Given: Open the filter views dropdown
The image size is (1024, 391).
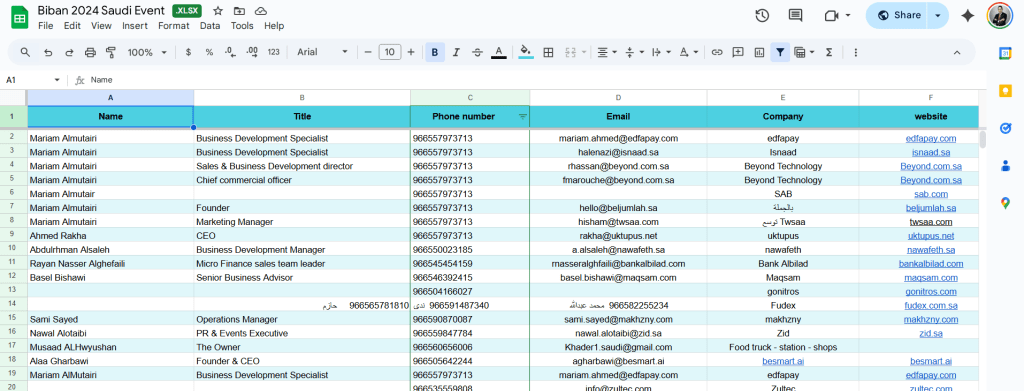Looking at the screenshot, I should click(x=804, y=52).
